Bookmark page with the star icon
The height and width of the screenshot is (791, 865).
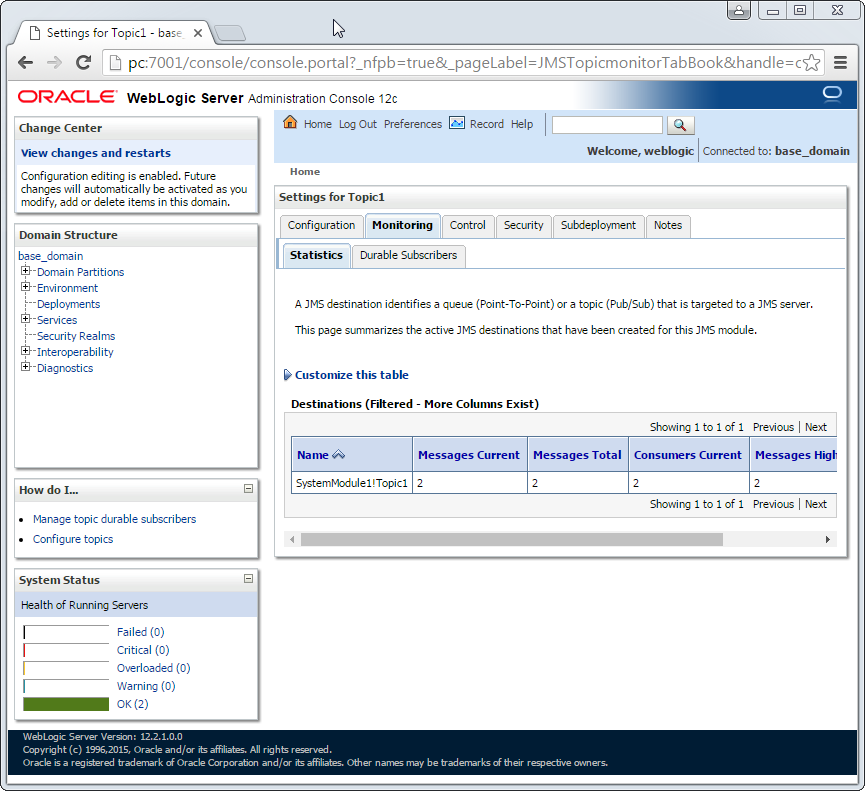click(811, 63)
